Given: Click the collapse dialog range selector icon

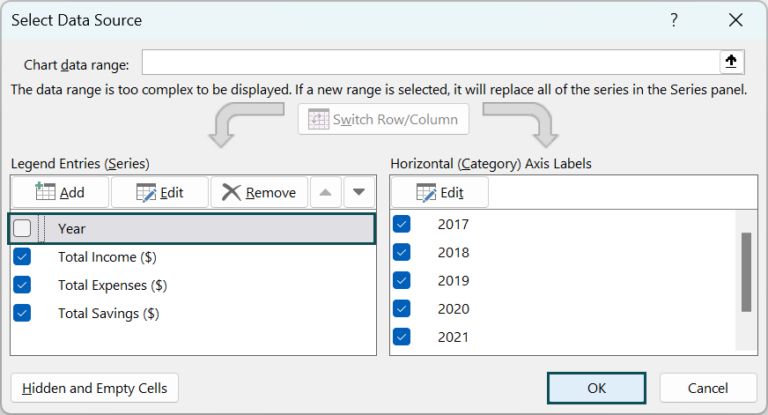Looking at the screenshot, I should pos(732,62).
